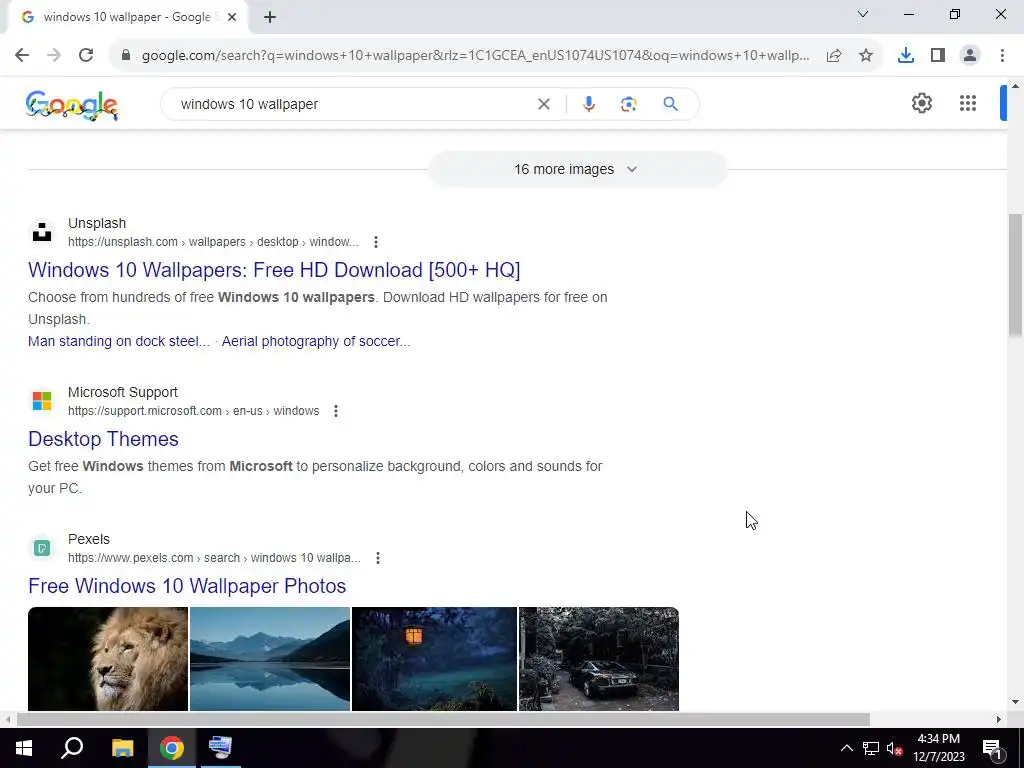This screenshot has width=1024, height=768.
Task: Bookmark this tab with the star
Action: 866,56
